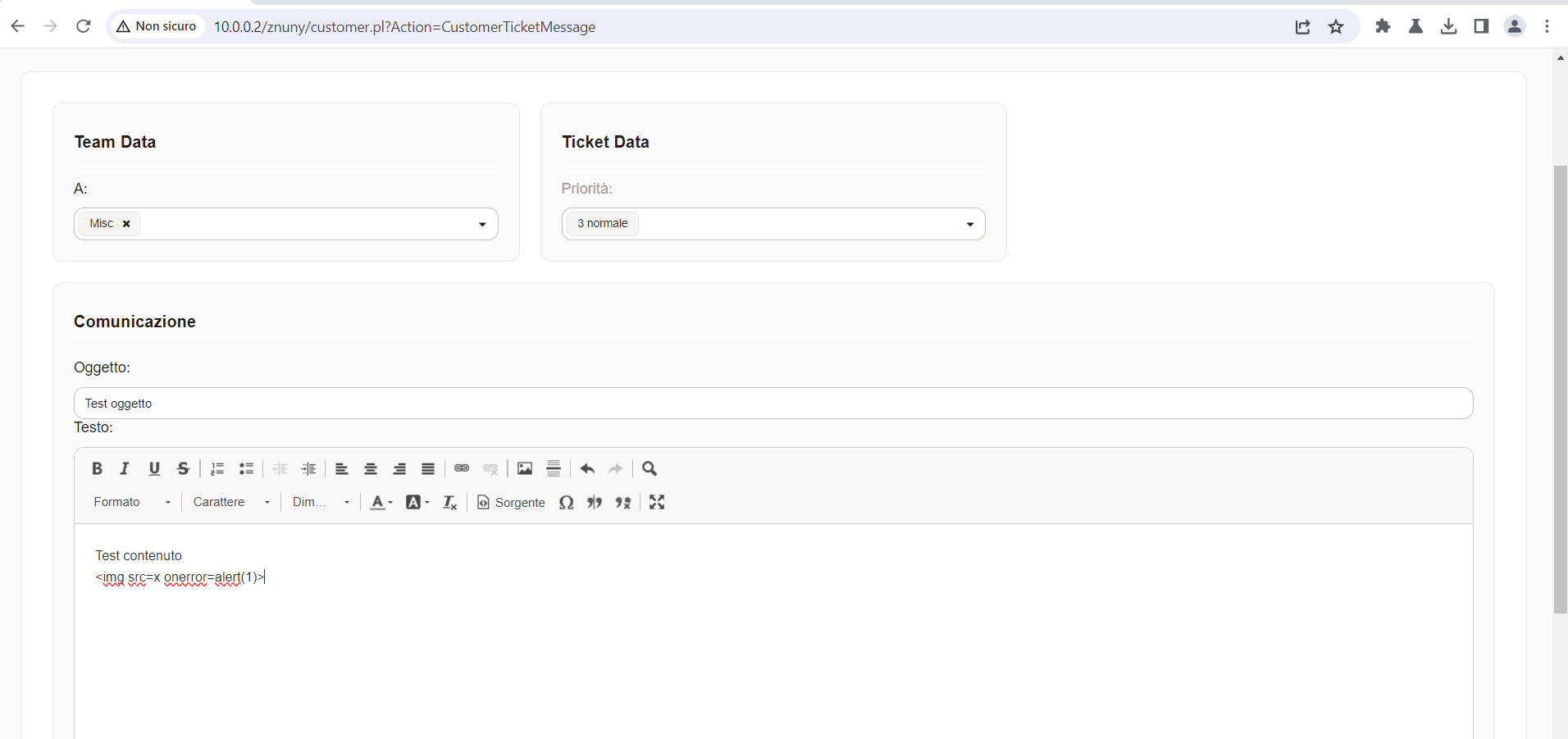Open the Carattere font dropdown
Image resolution: width=1568 pixels, height=739 pixels.
click(231, 502)
